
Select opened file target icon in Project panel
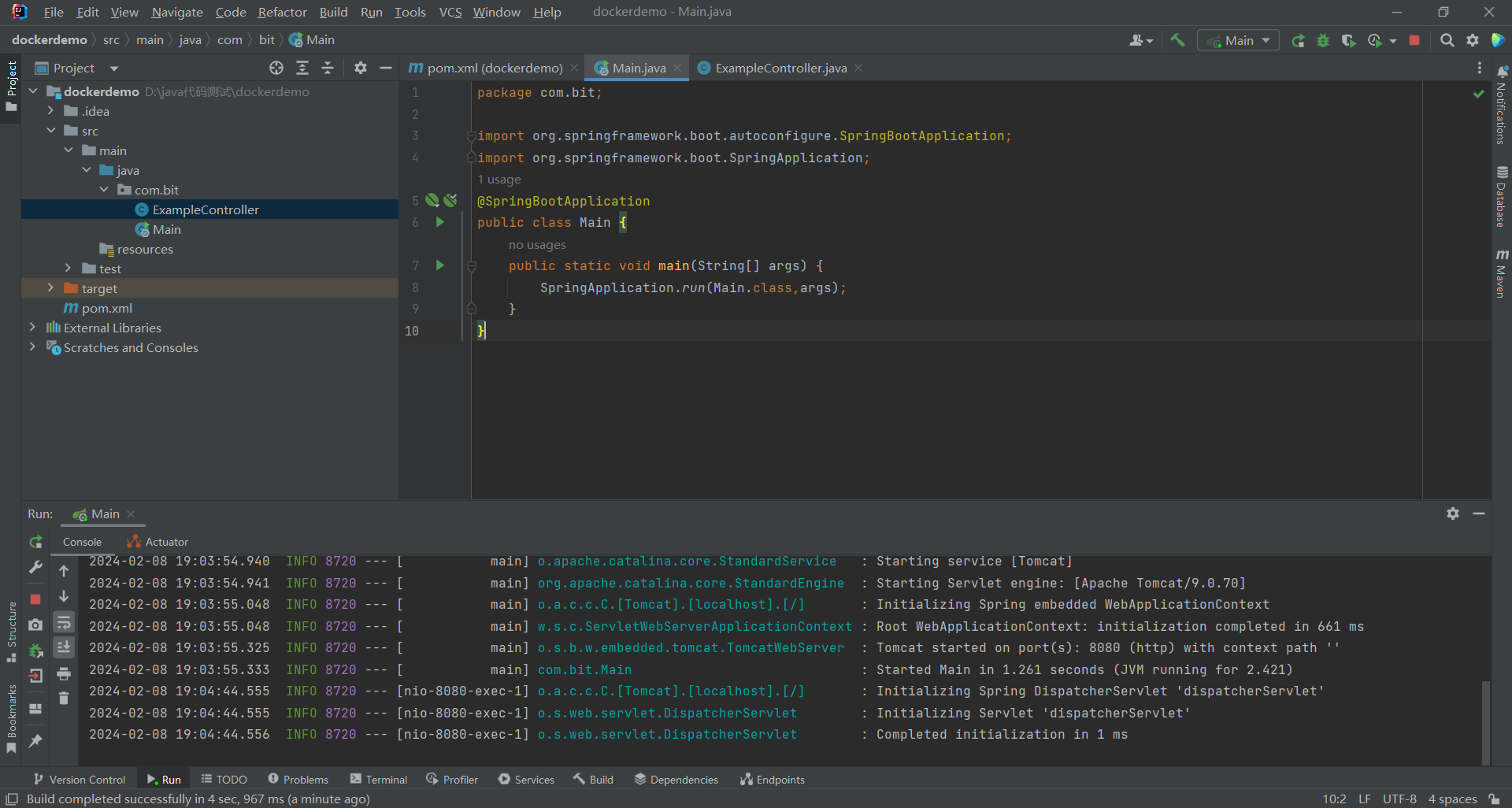(276, 69)
